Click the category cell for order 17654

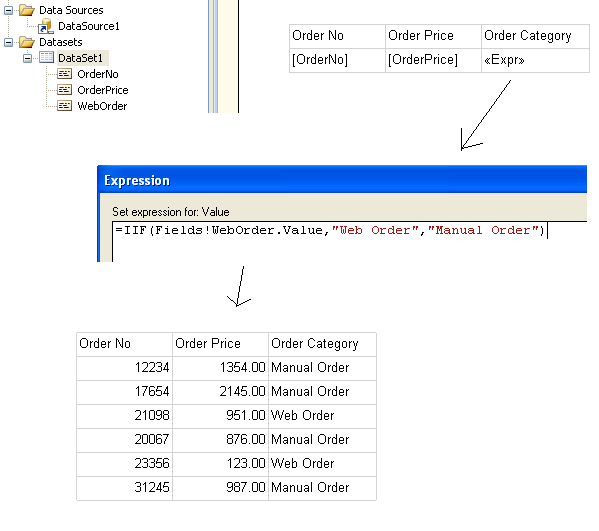coord(322,392)
